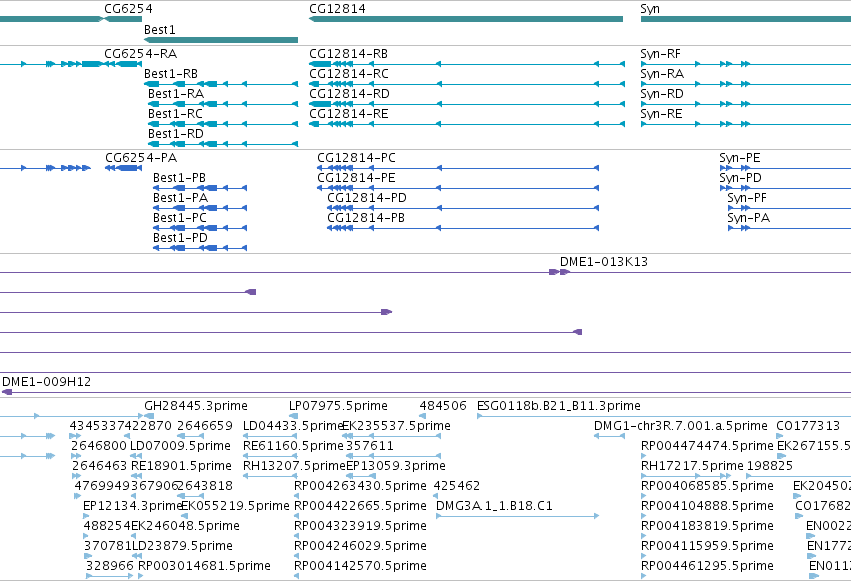
Task: Select the Best1-PB protein label
Action: pyautogui.click(x=179, y=178)
